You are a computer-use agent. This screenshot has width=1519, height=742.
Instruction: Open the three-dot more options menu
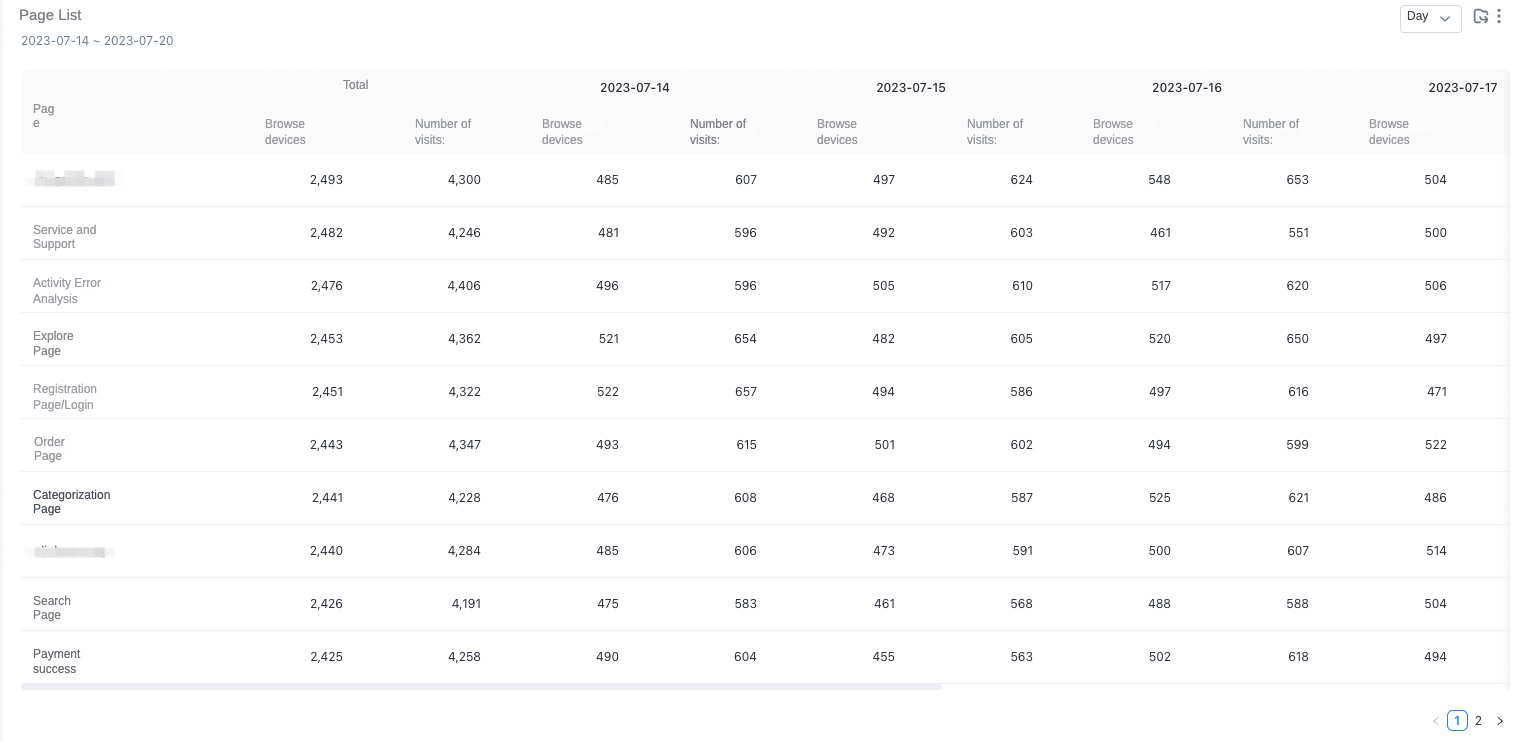(1499, 17)
